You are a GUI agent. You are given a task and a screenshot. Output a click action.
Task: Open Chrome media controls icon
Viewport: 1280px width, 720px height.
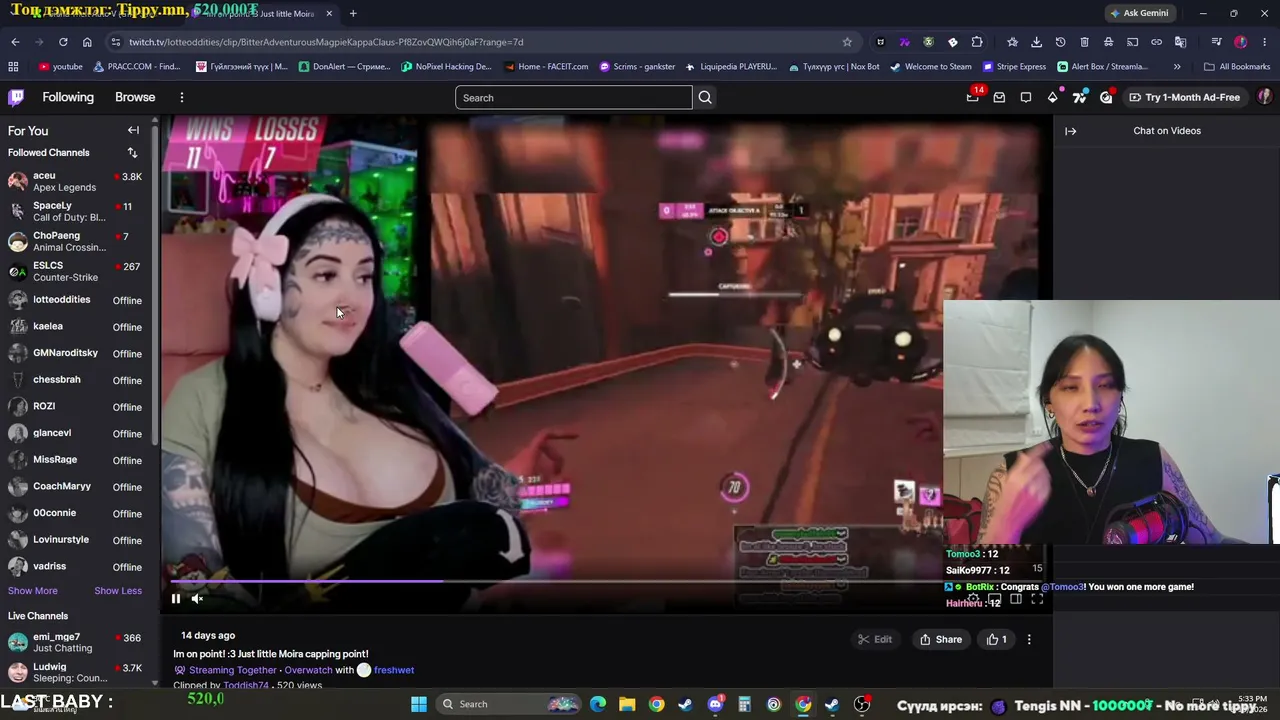(x=1216, y=42)
